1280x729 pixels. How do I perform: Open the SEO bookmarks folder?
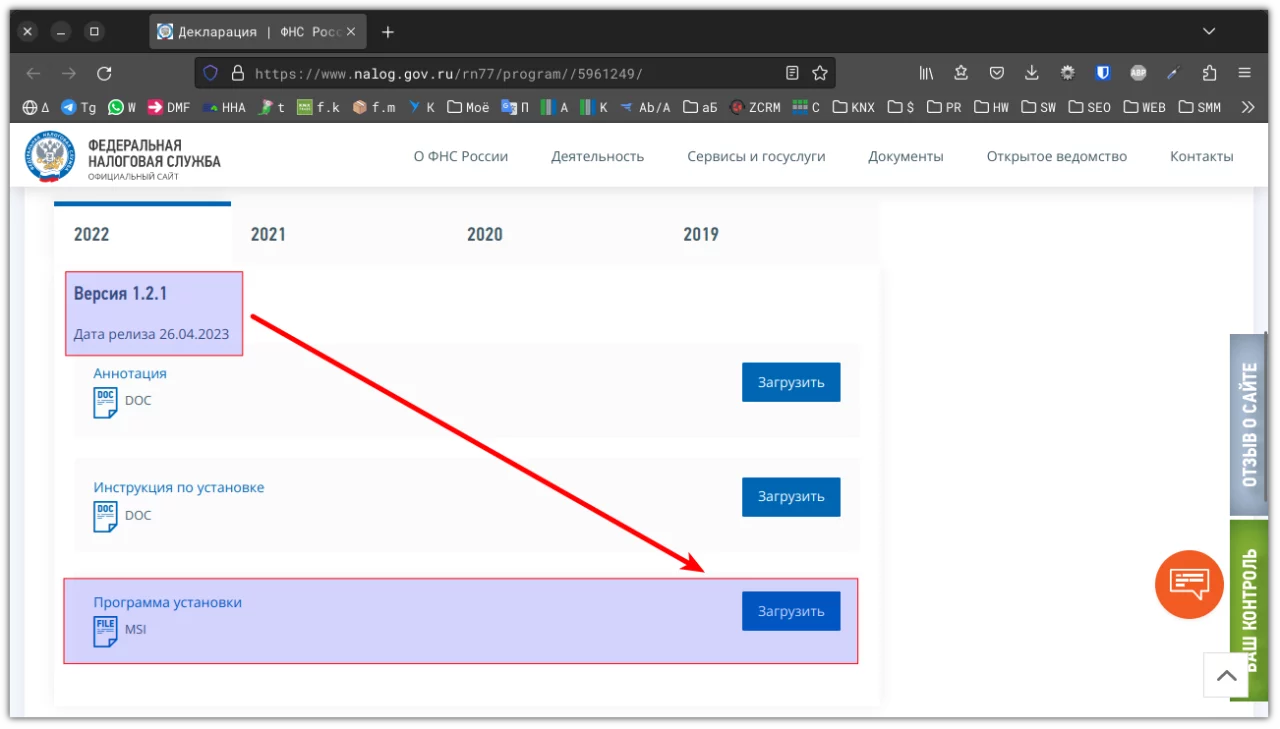[1089, 107]
